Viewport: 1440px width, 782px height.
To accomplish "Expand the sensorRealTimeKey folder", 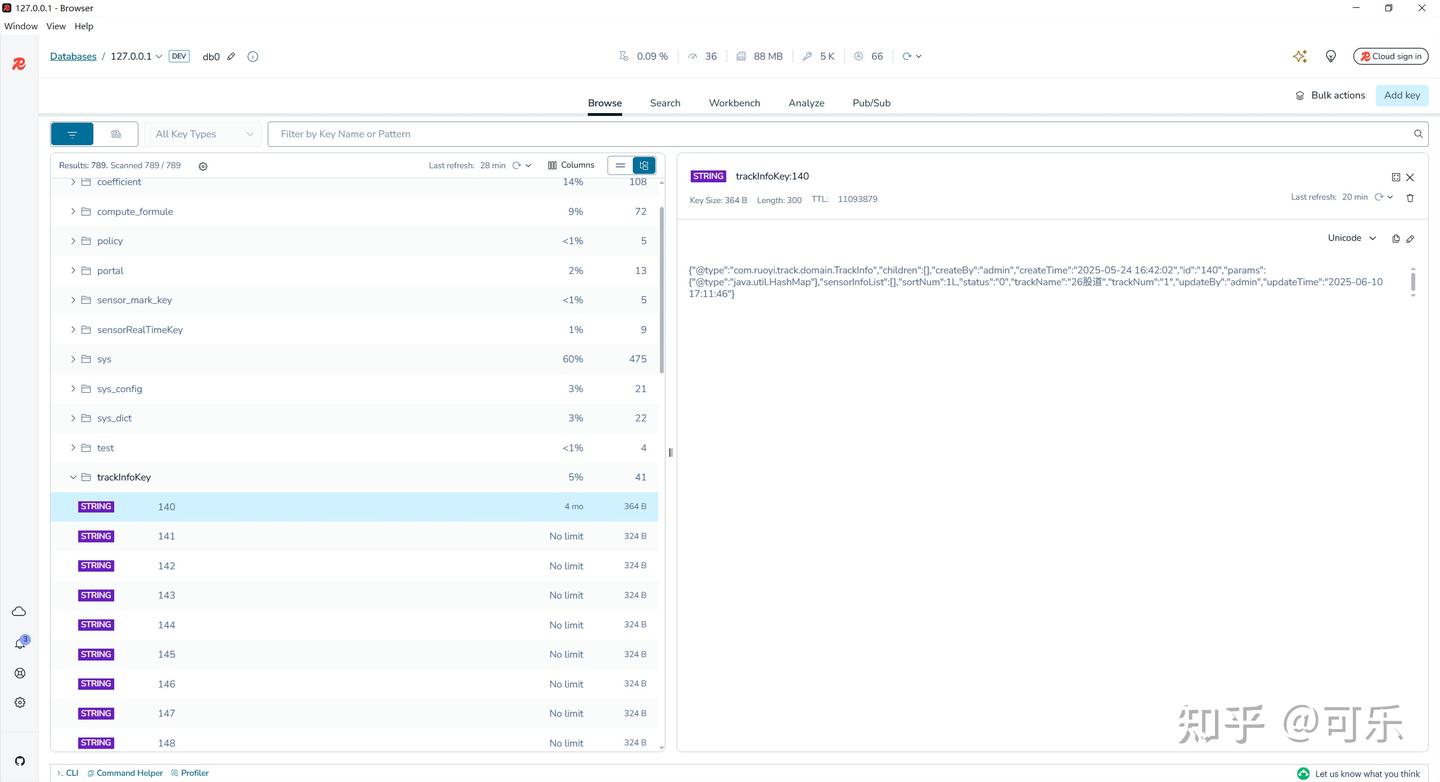I will 73,330.
